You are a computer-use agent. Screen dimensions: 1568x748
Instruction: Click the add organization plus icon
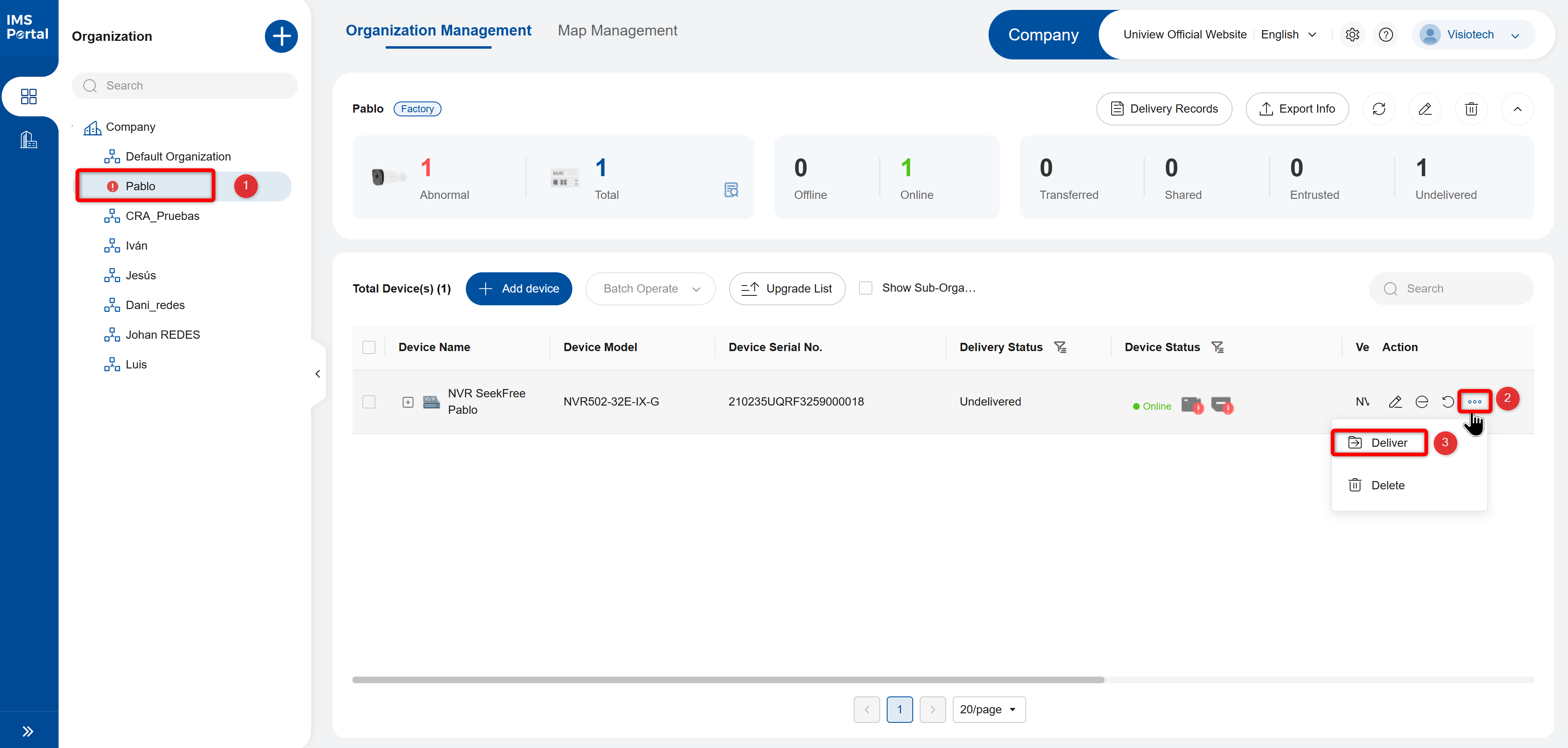point(281,36)
